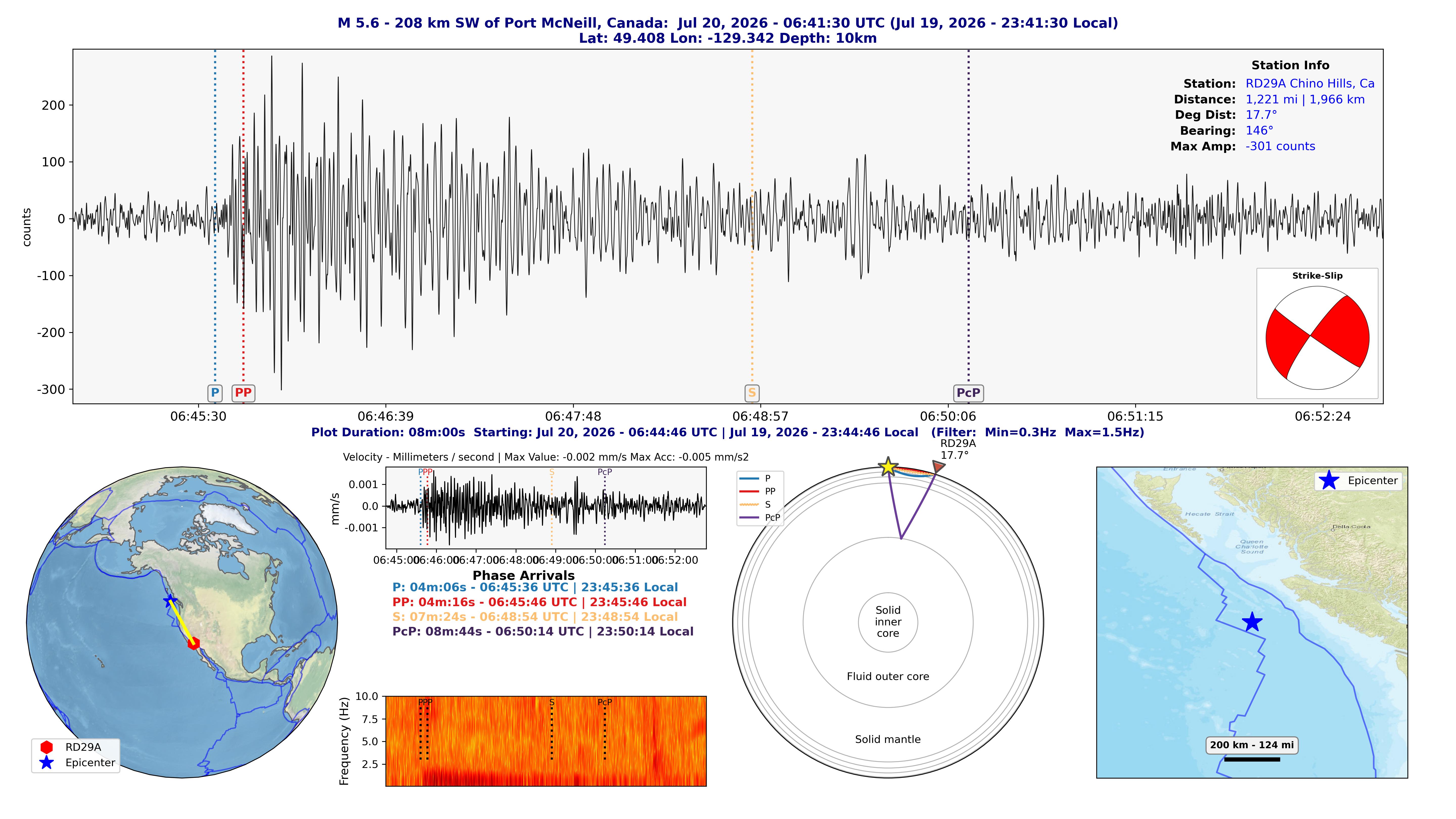Select the P phase marker box on the seismogram
This screenshot has height=819, width=1456.
(215, 393)
